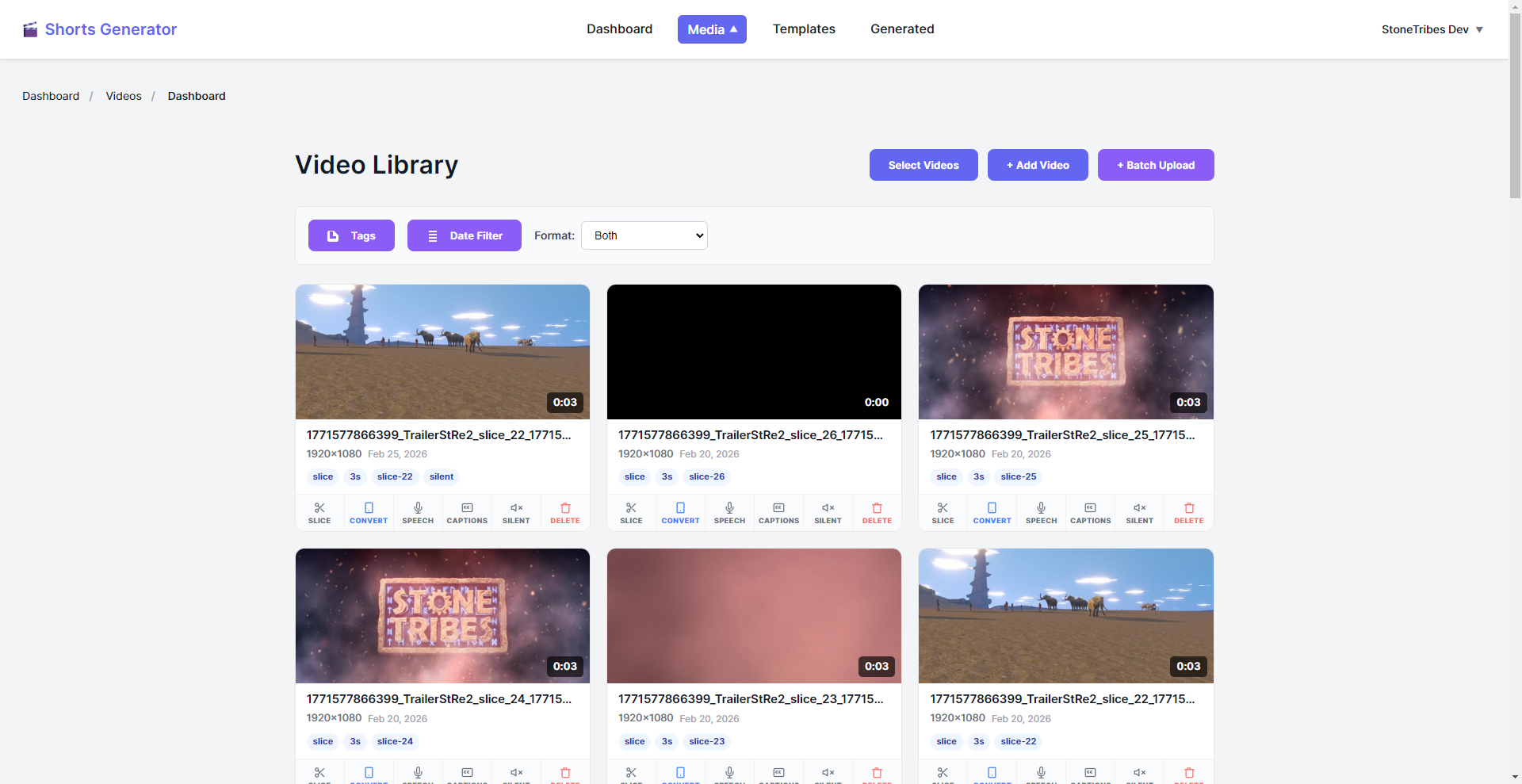The width and height of the screenshot is (1522, 784).
Task: Delete the slice_26 black thumbnail video
Action: point(877,512)
